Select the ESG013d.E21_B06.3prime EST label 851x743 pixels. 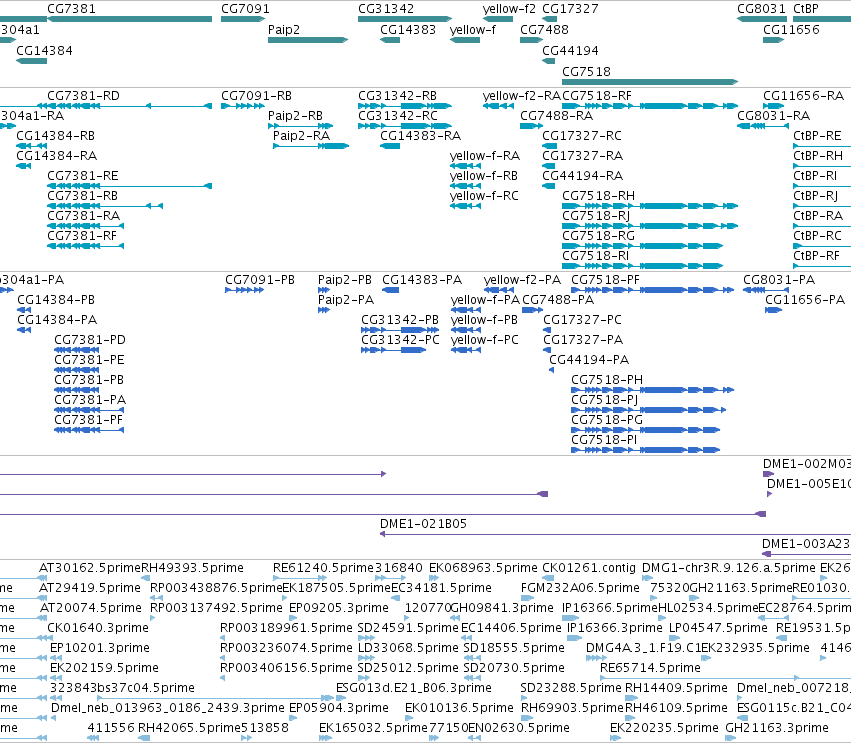(x=414, y=688)
